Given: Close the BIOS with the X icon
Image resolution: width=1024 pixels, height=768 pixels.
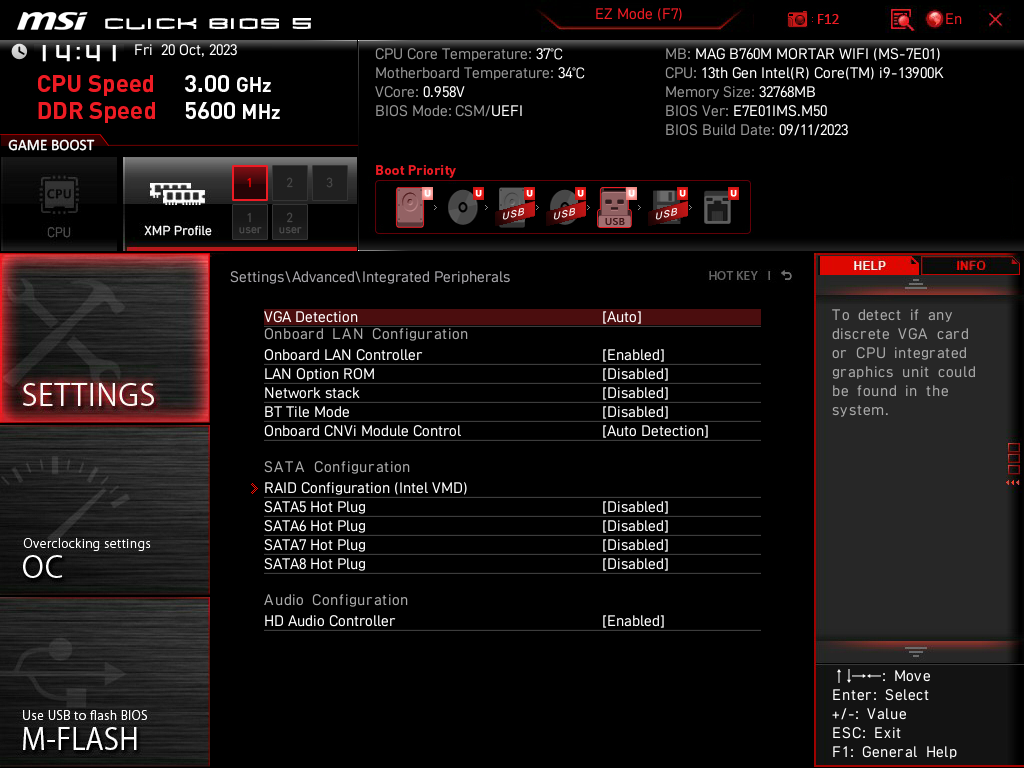Looking at the screenshot, I should click(x=995, y=20).
